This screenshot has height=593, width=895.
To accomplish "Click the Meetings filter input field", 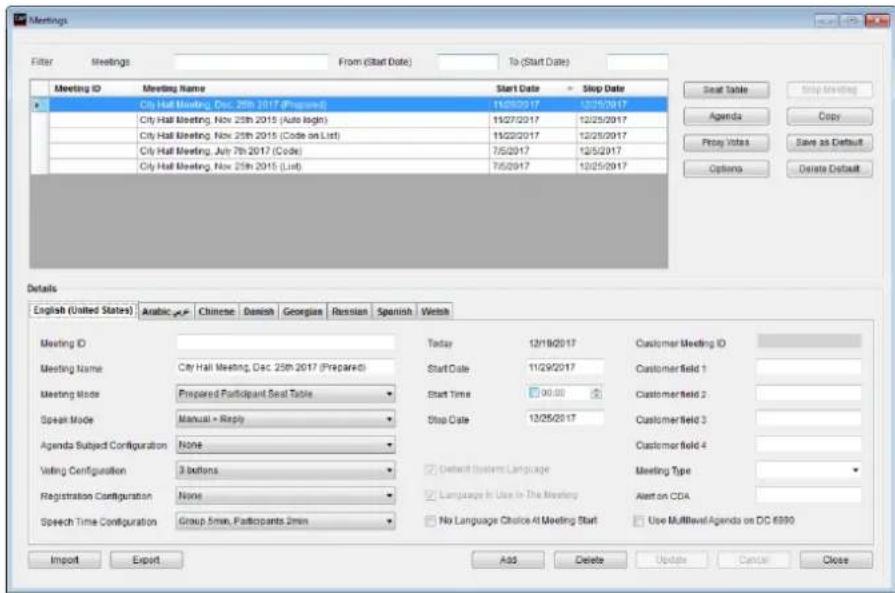I will pos(252,62).
